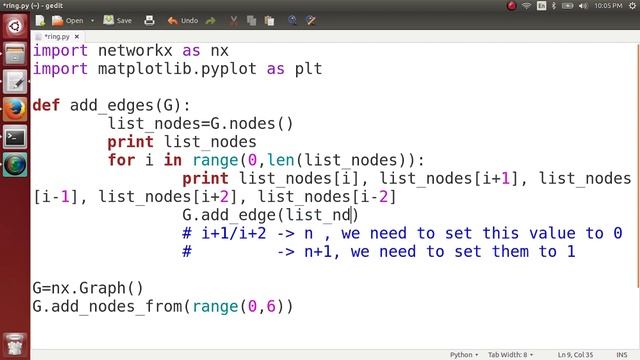Click the 'print list_nodes' line
The image size is (640, 360).
(x=182, y=142)
